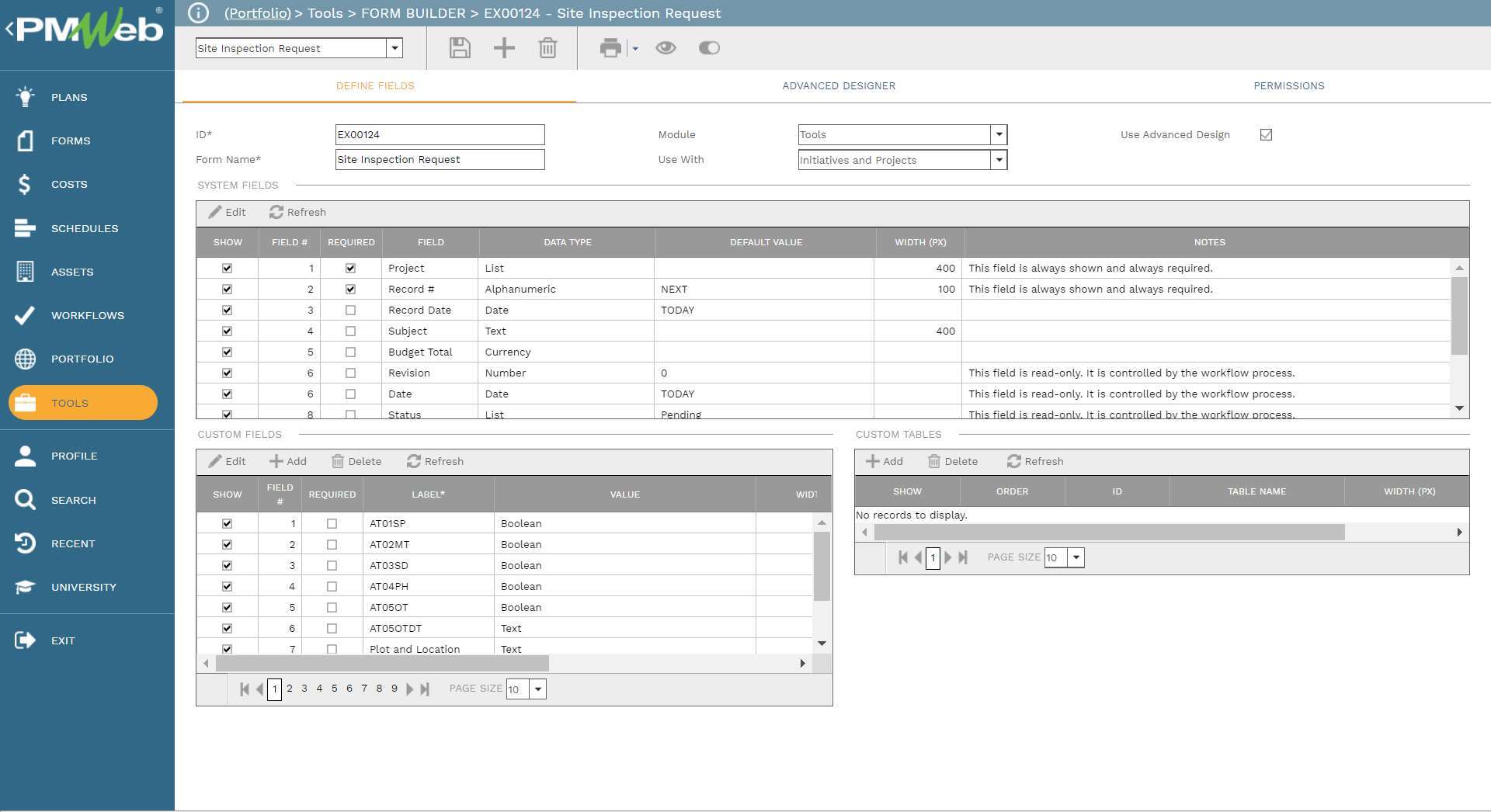Image resolution: width=1491 pixels, height=812 pixels.
Task: Click the System Fields vertical scrollbar thumb
Action: pos(1459,316)
